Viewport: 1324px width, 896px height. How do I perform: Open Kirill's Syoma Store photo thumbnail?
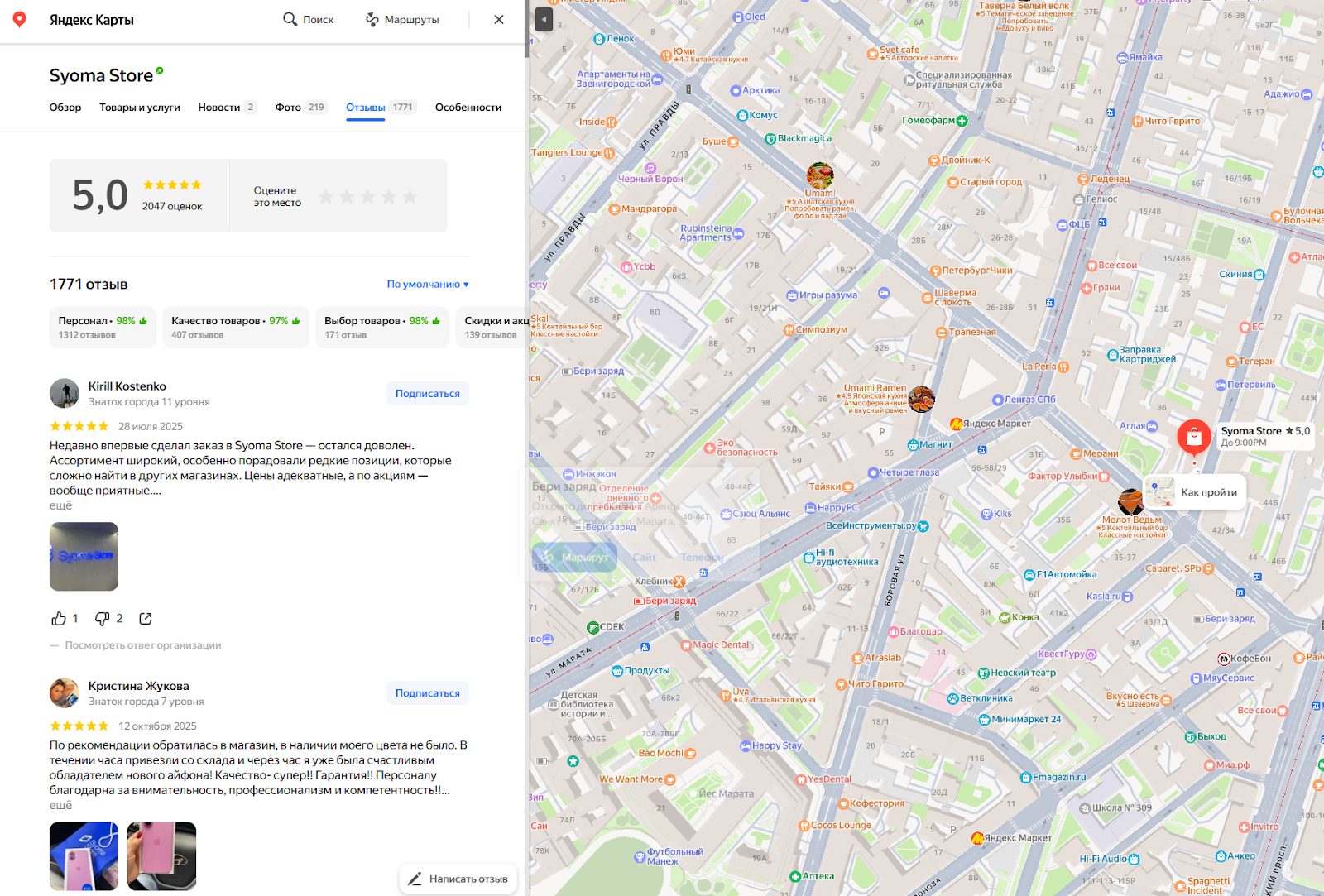[84, 556]
